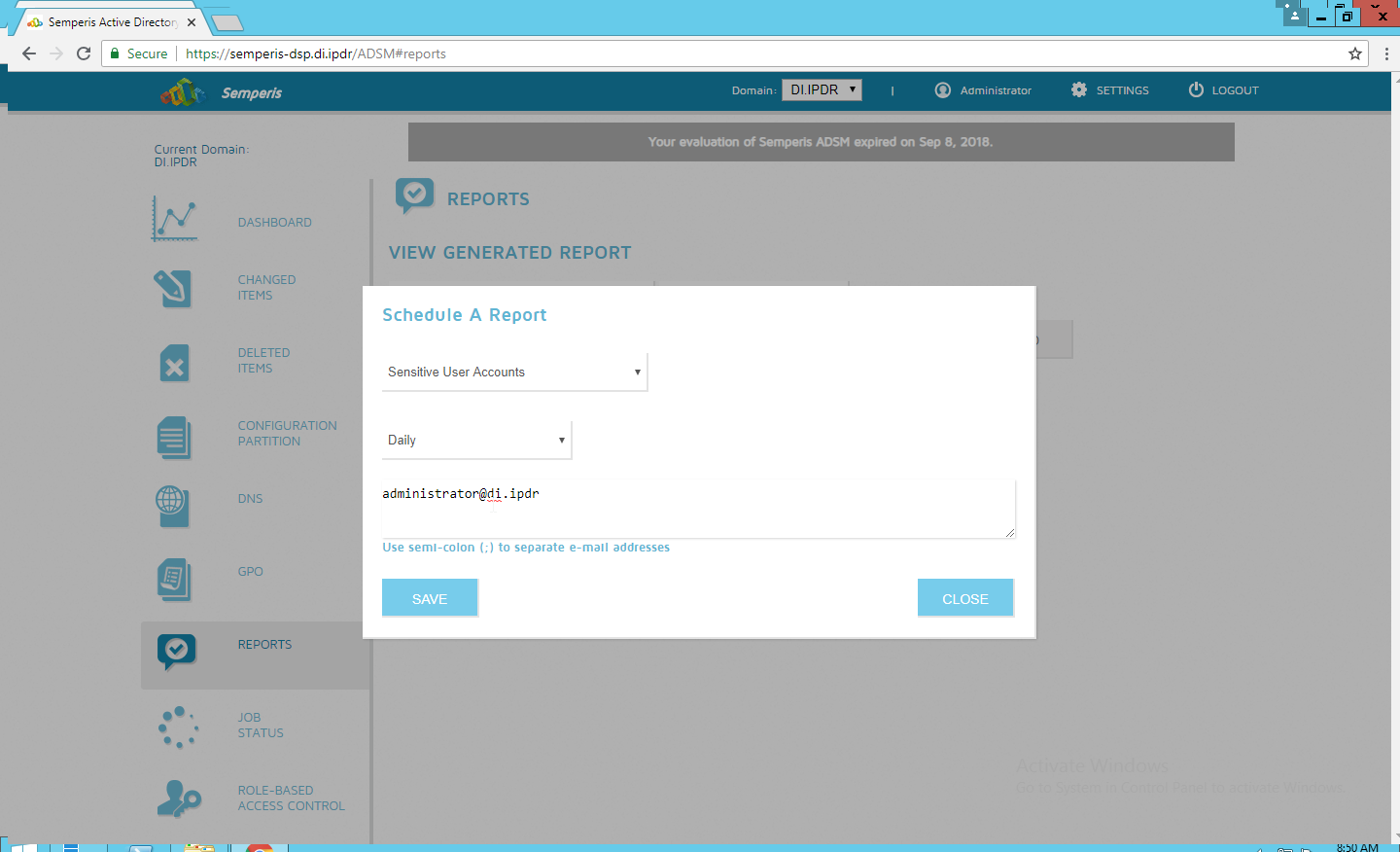Open Role-Based Access Control icon

tap(178, 799)
